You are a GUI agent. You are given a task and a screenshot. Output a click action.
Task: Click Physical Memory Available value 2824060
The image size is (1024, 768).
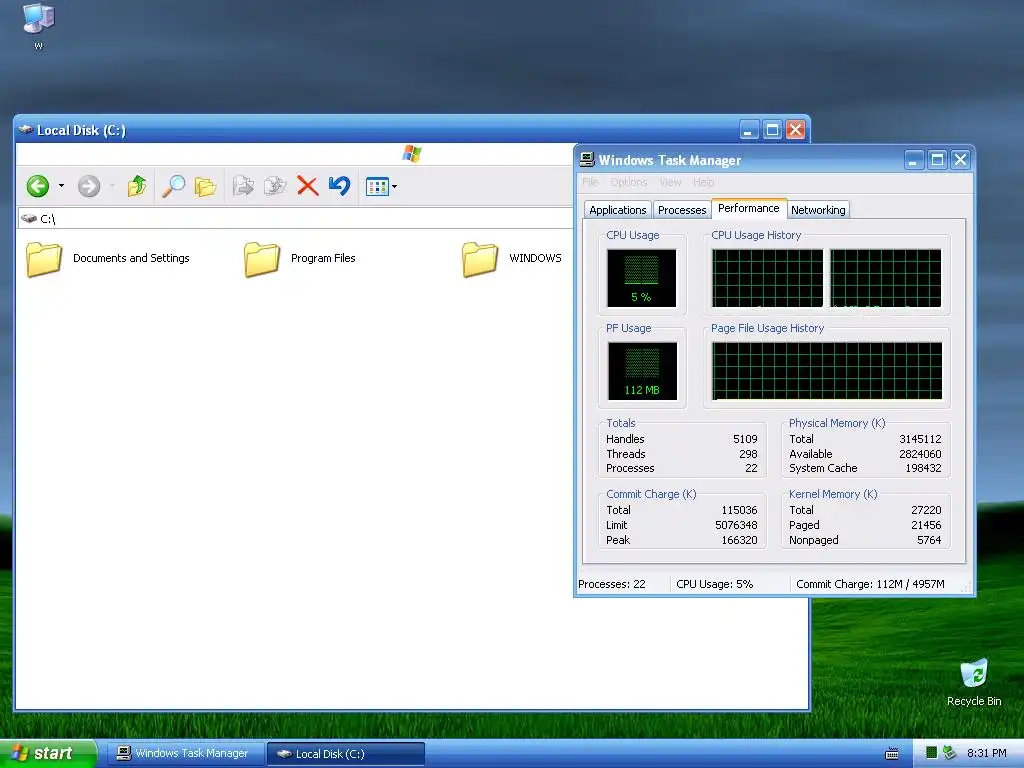click(920, 454)
